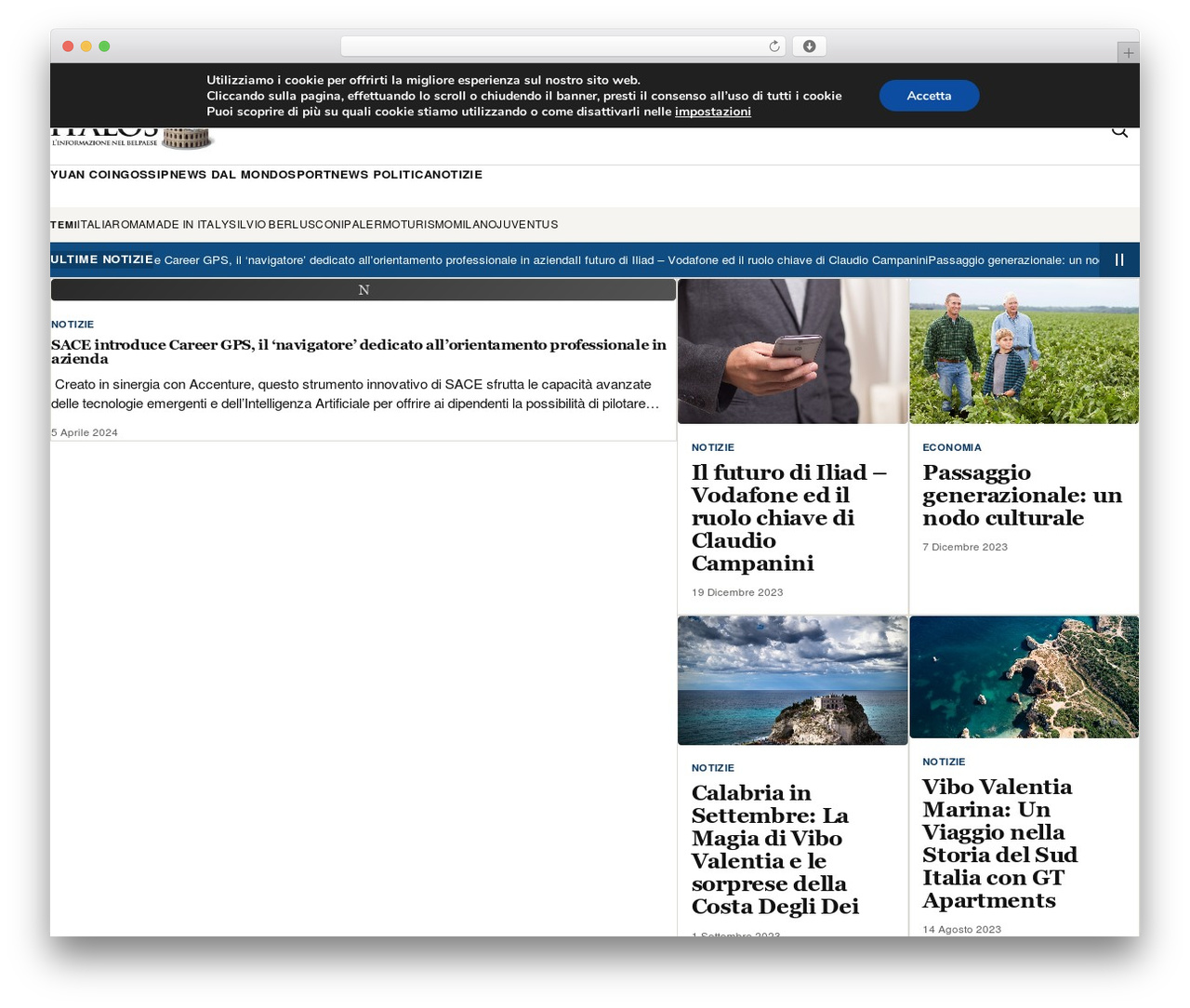This screenshot has width=1190, height=1008.
Task: Open Calabria in Settembre article title
Action: click(x=774, y=850)
